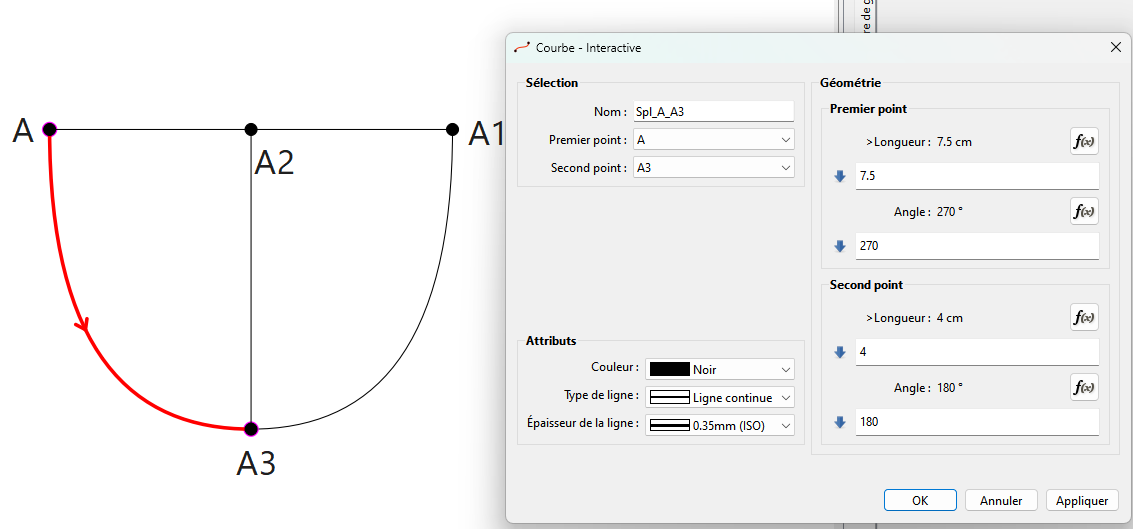Open the Type de ligne dropdown
Screen dimensions: 1133x529
(x=720, y=397)
